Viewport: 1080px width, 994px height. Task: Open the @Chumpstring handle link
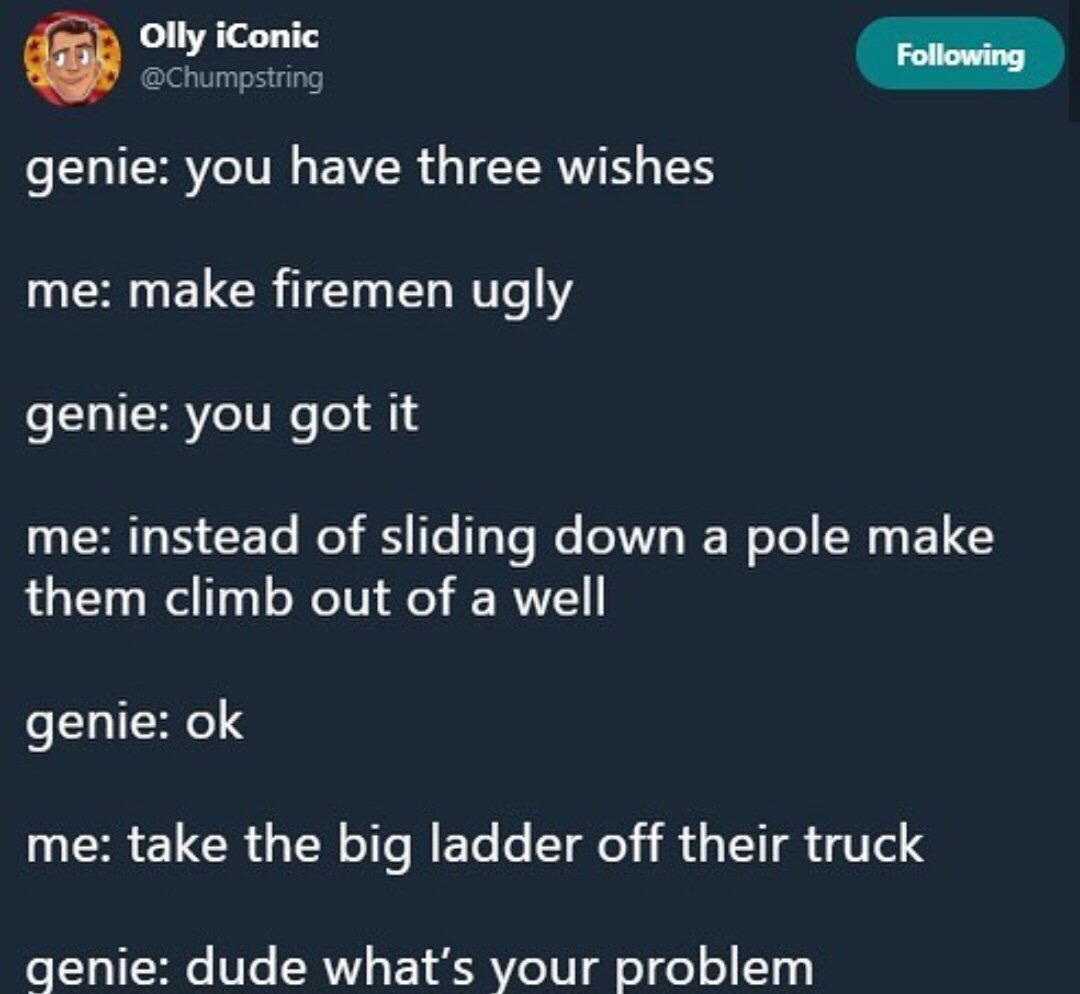(231, 77)
